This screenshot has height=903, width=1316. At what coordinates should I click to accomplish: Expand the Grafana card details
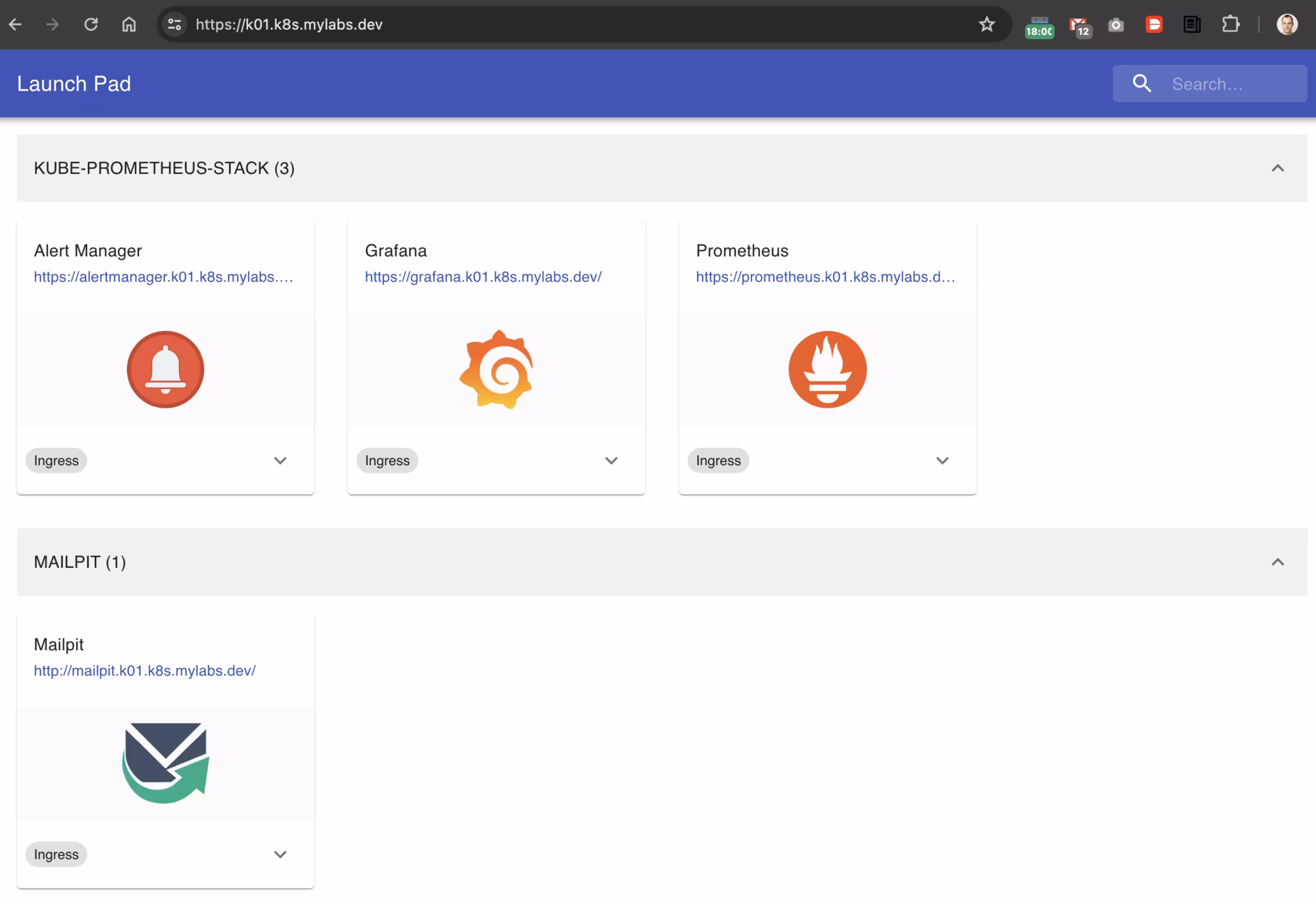[x=611, y=460]
